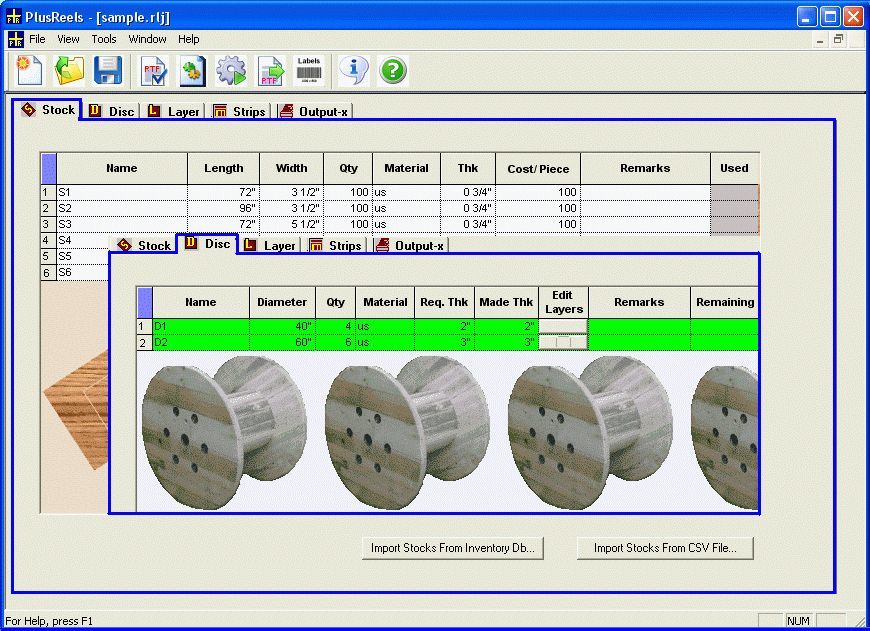The image size is (870, 631).
Task: Click the 40" diameter cell in row D1
Action: click(x=282, y=326)
